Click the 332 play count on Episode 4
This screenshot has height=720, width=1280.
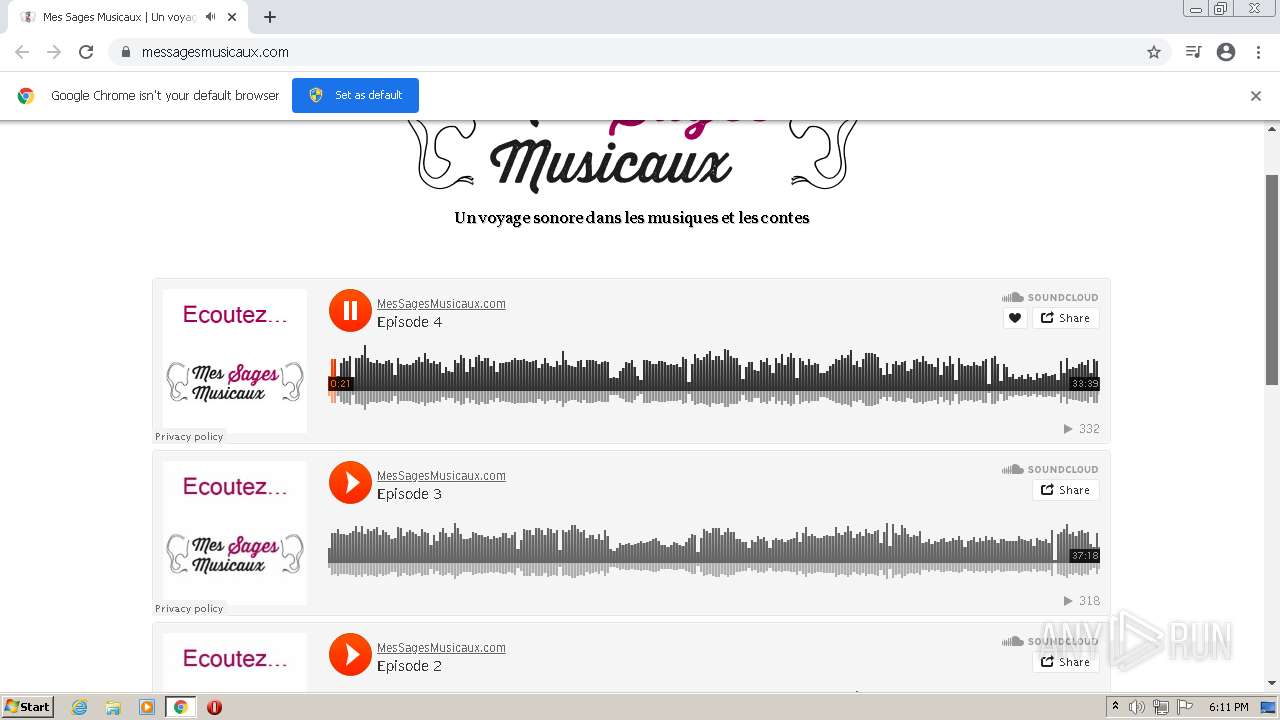pos(1081,429)
